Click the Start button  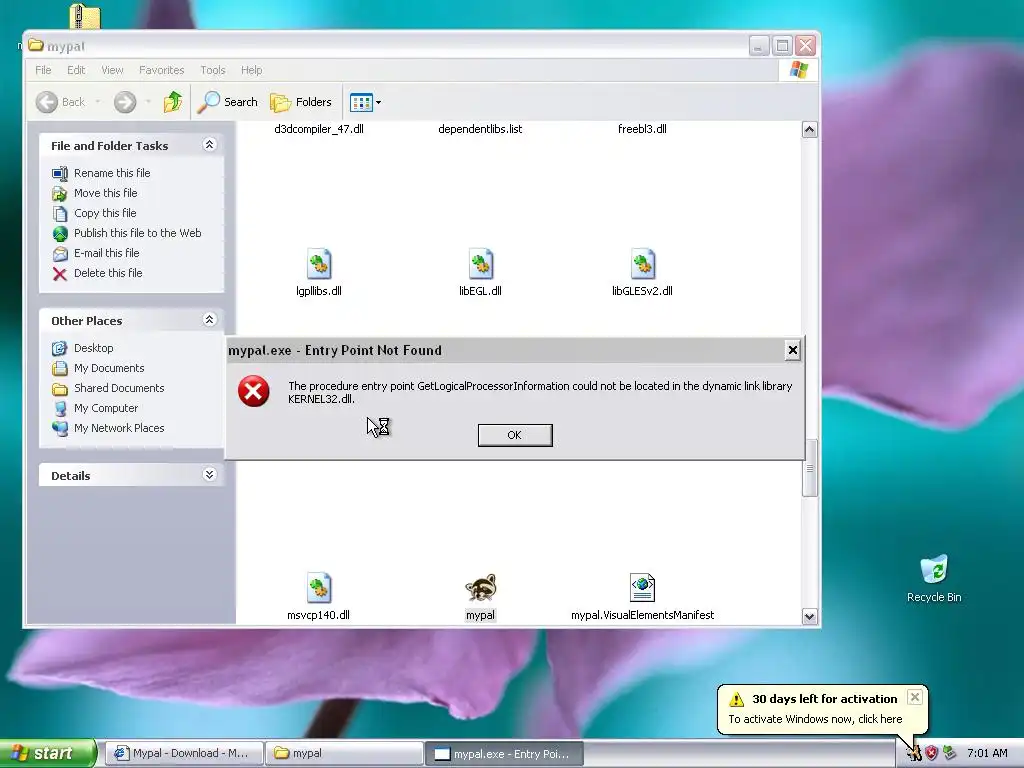click(48, 753)
